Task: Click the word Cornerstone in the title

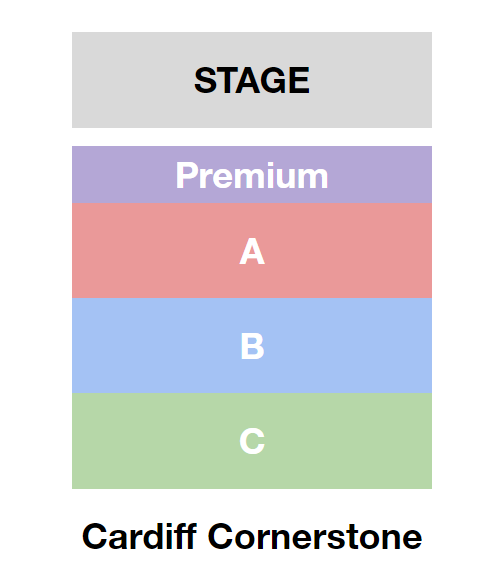Action: point(315,537)
